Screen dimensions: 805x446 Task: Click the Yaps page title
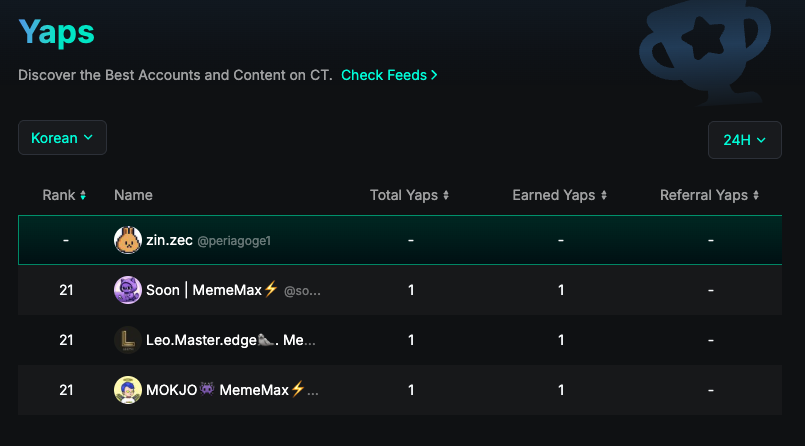pos(56,32)
